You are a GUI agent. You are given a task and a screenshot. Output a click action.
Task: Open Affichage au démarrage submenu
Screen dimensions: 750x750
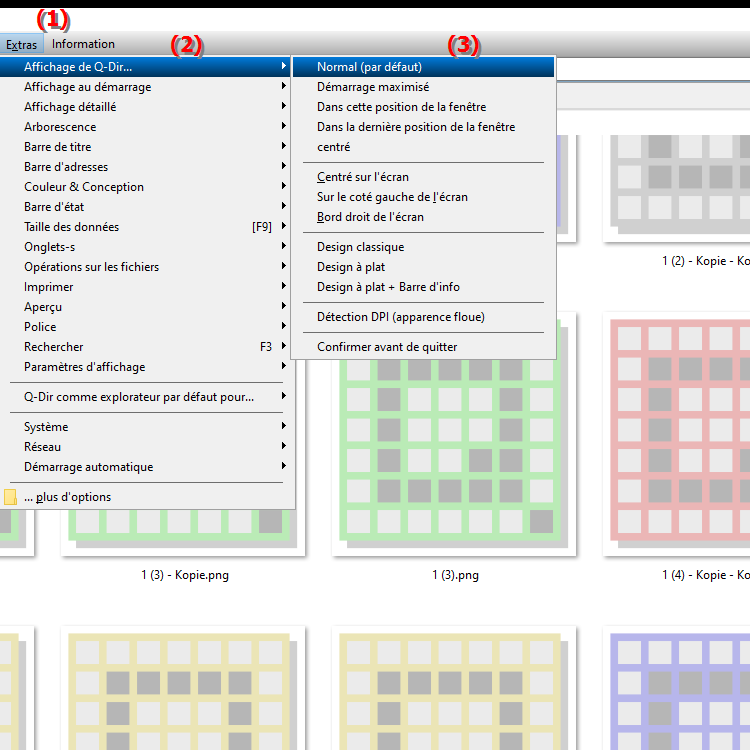(x=145, y=87)
